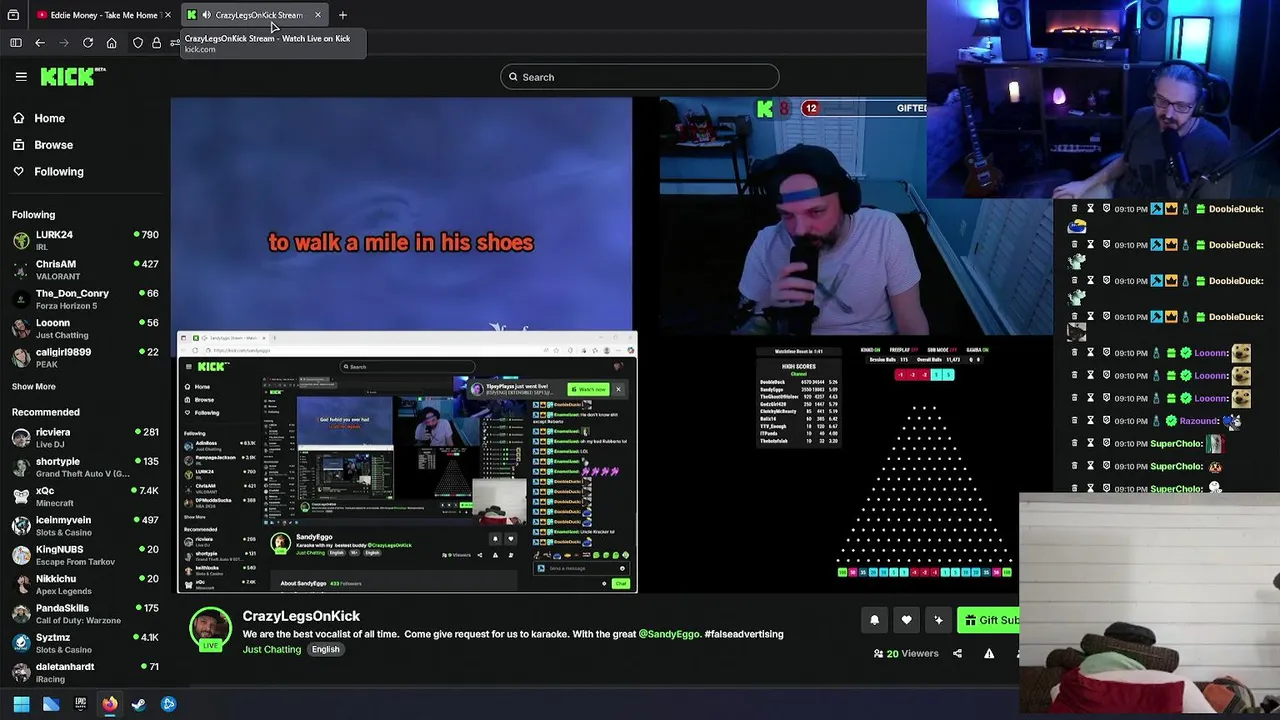The height and width of the screenshot is (720, 1280).
Task: Open PandaSkills channel
Action: 85,613
